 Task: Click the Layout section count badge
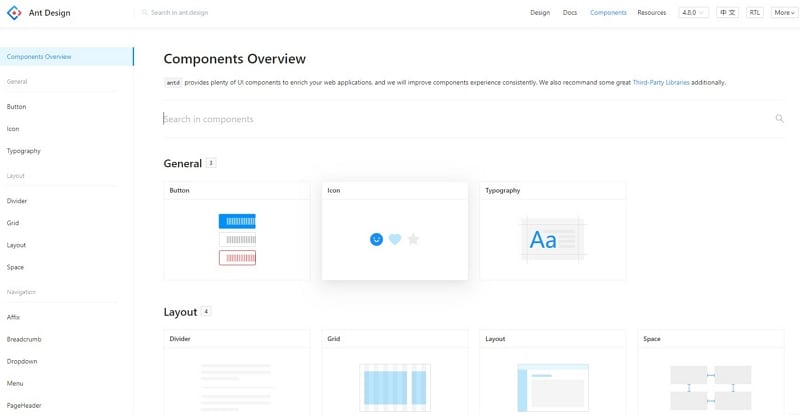click(206, 311)
